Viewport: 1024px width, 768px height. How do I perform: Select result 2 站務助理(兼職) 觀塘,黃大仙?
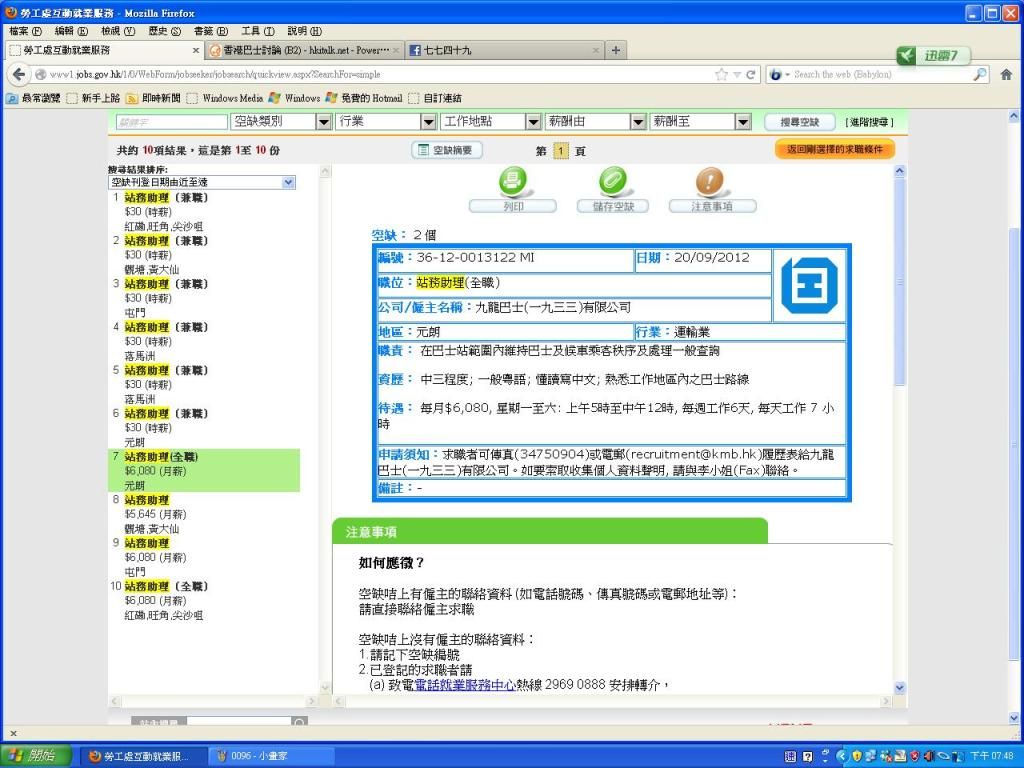(204, 255)
